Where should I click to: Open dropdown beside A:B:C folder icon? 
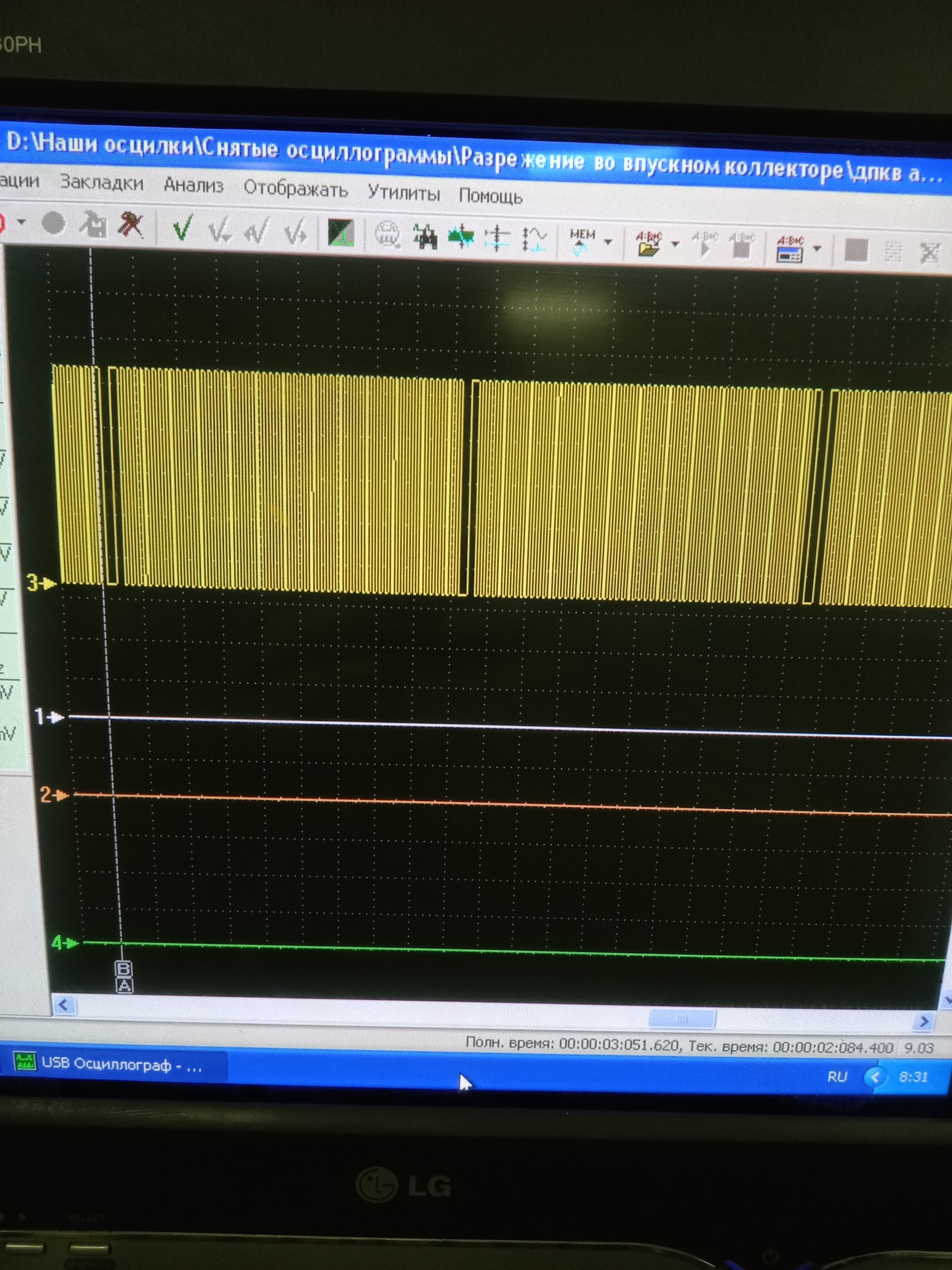coord(675,245)
